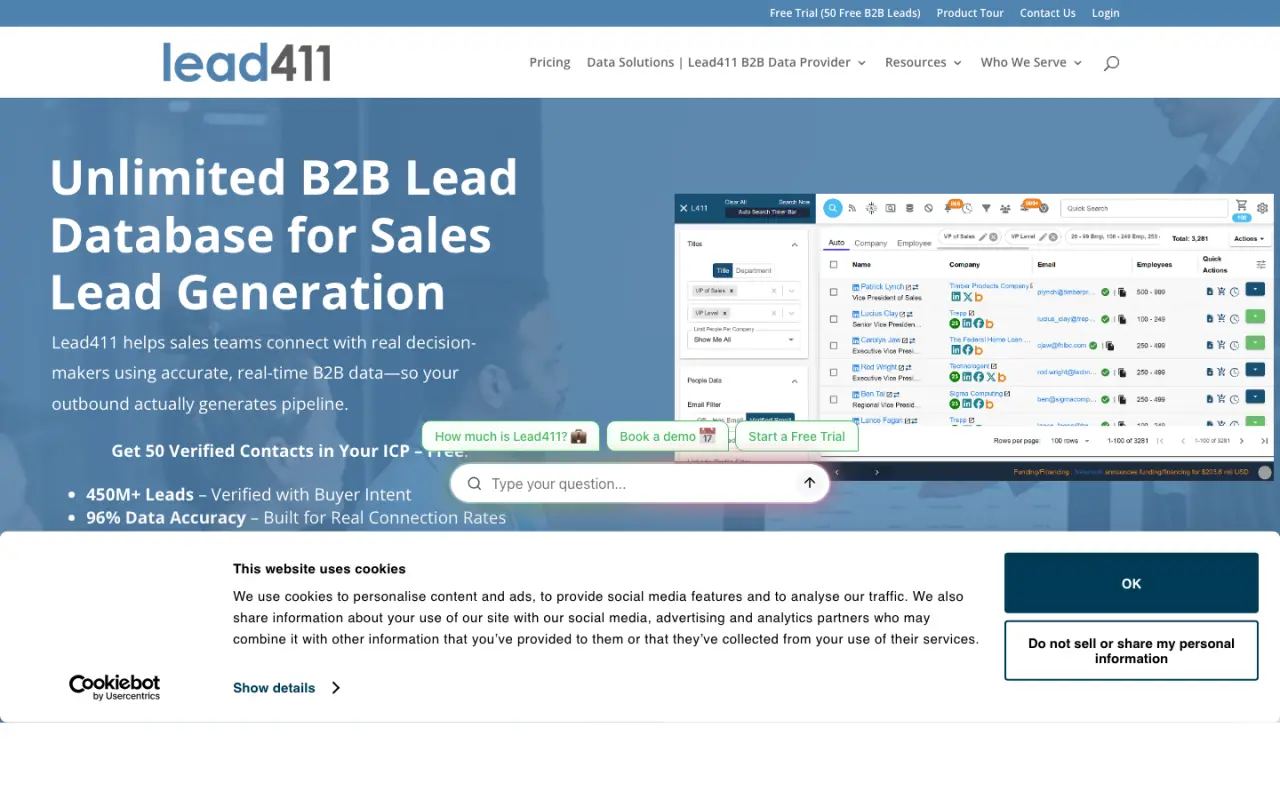Image resolution: width=1280 pixels, height=800 pixels.
Task: Open the Contact Us link
Action: tap(1048, 13)
